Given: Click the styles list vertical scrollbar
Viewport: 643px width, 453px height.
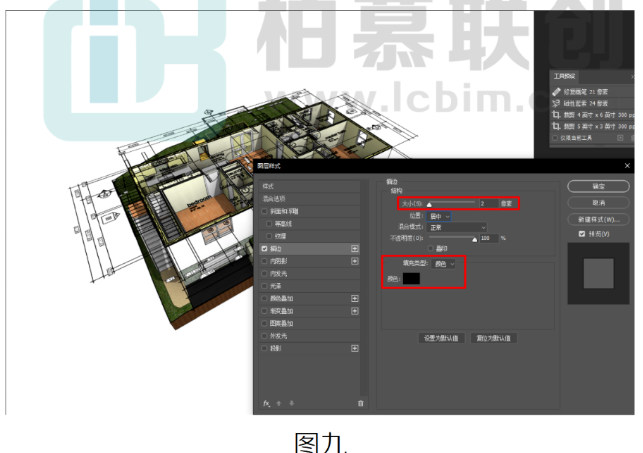Looking at the screenshot, I should click(x=363, y=288).
